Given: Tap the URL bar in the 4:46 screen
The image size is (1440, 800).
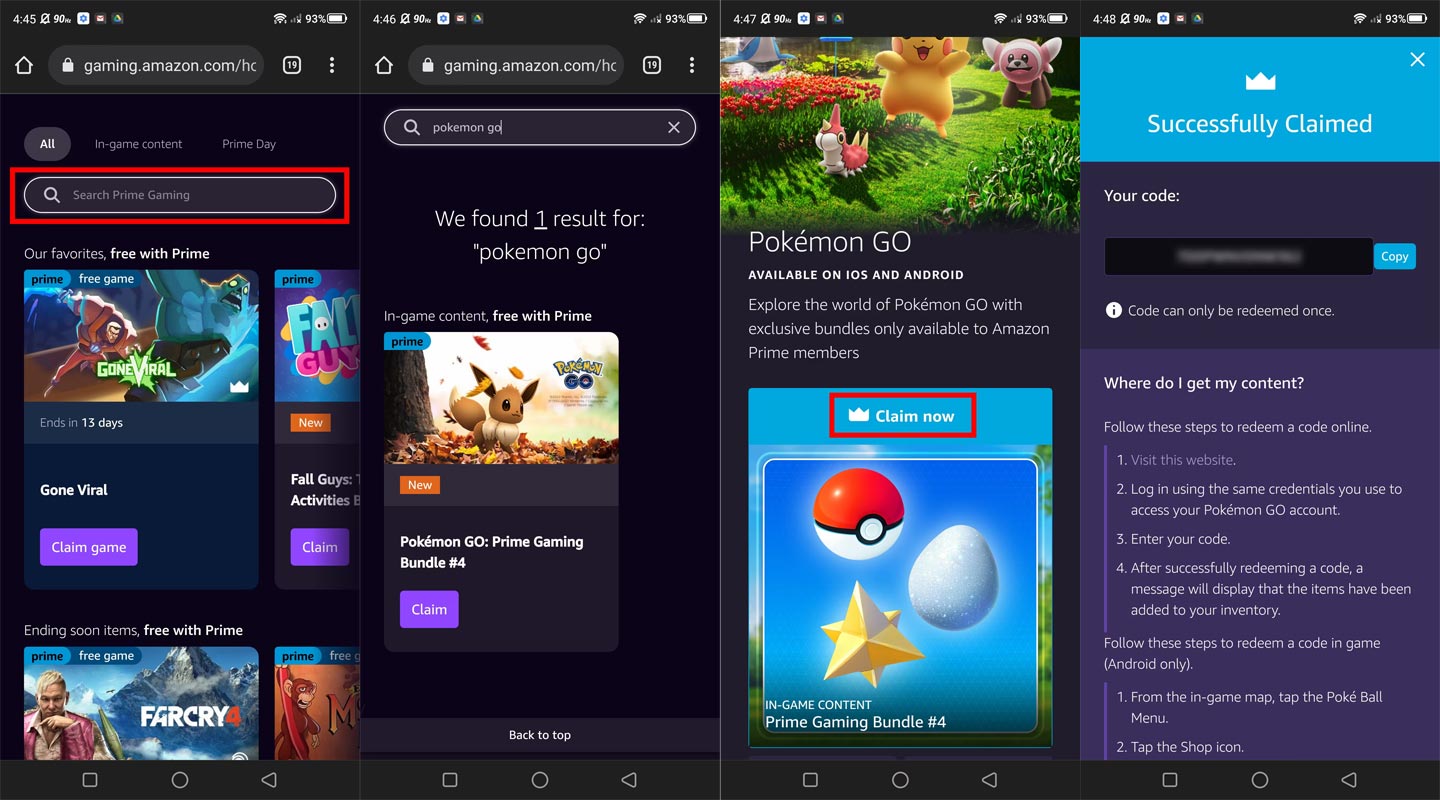Looking at the screenshot, I should pos(516,65).
